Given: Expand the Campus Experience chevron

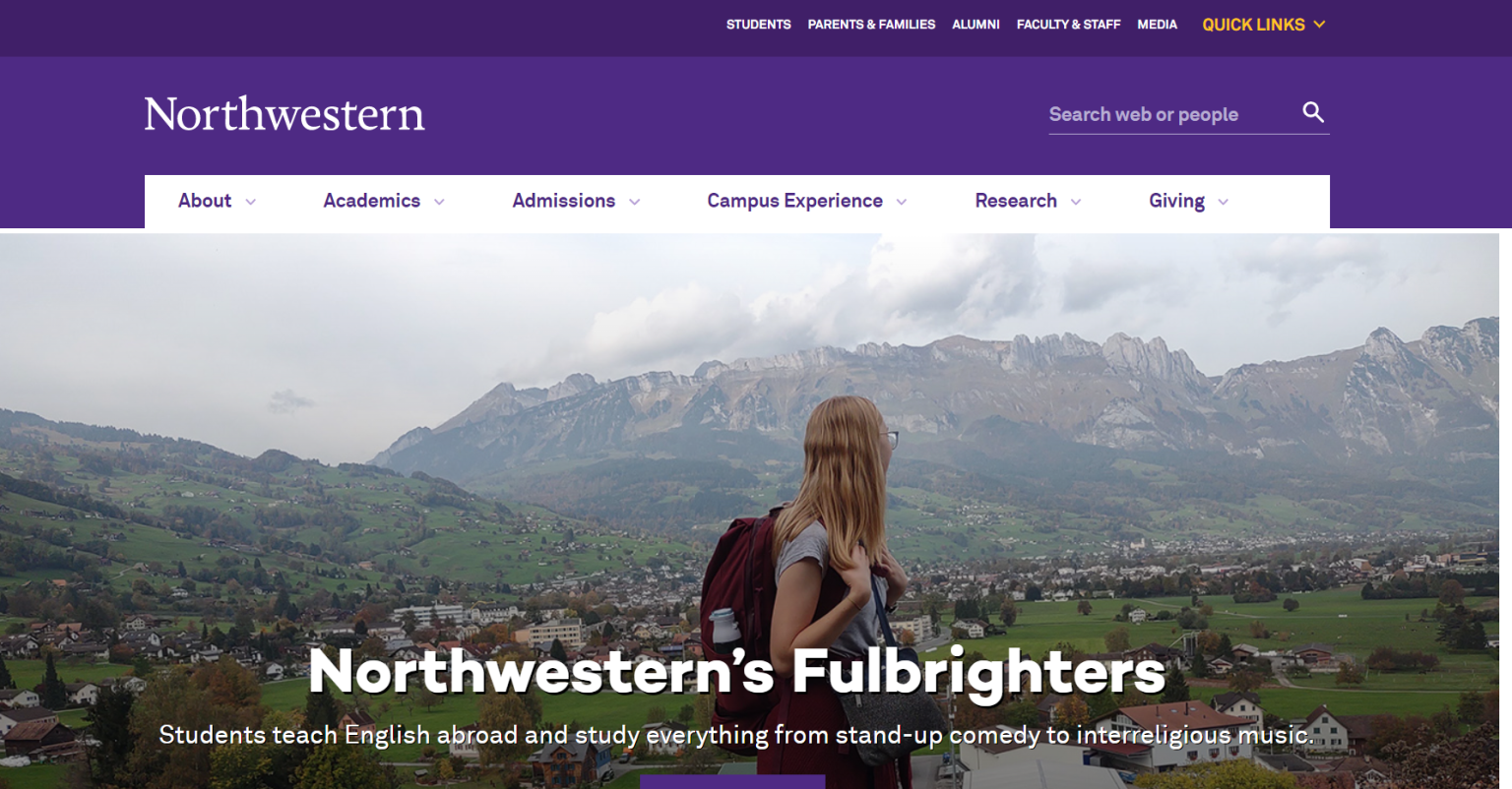Looking at the screenshot, I should click(x=901, y=202).
